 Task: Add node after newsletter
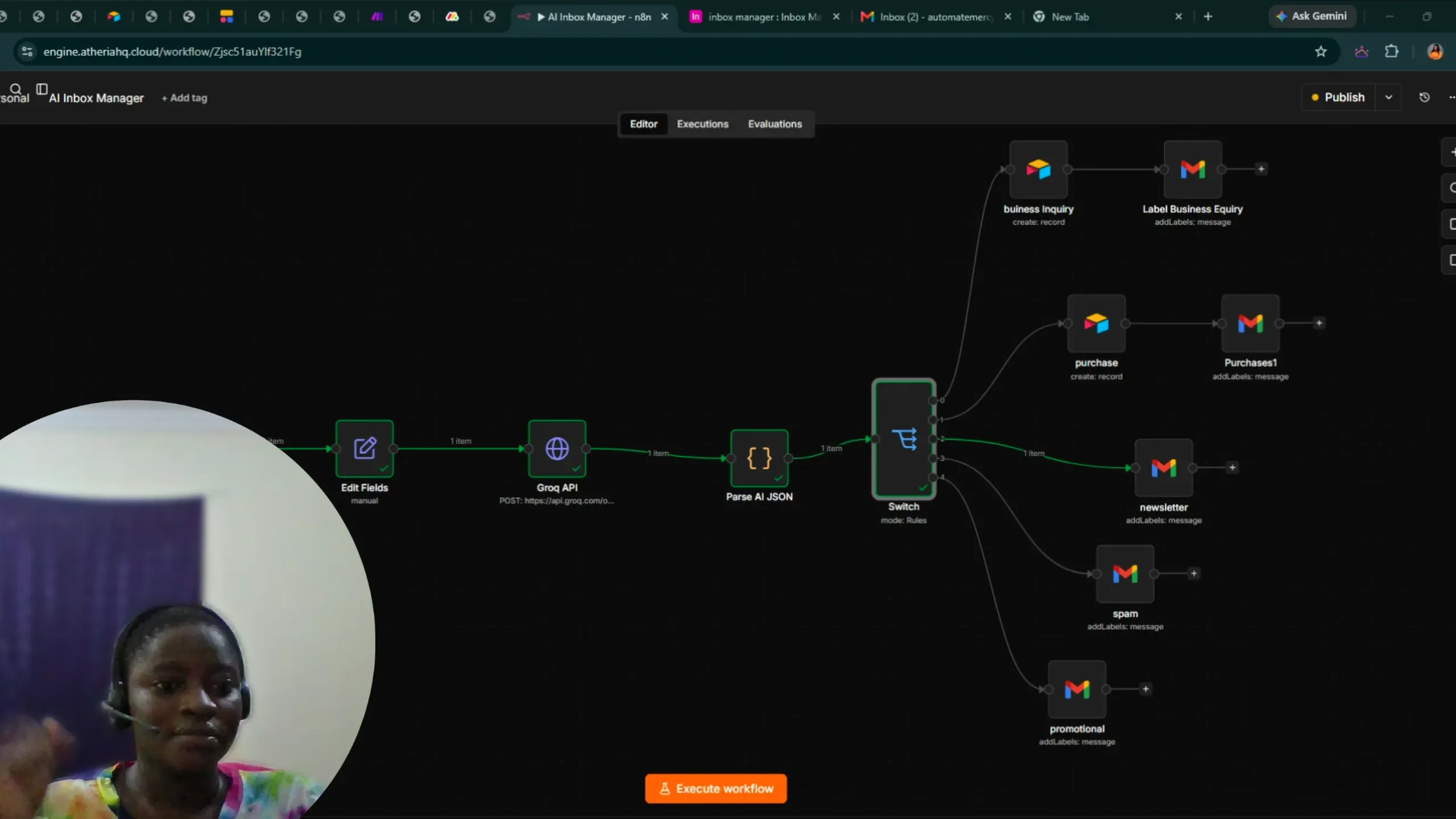click(x=1232, y=468)
